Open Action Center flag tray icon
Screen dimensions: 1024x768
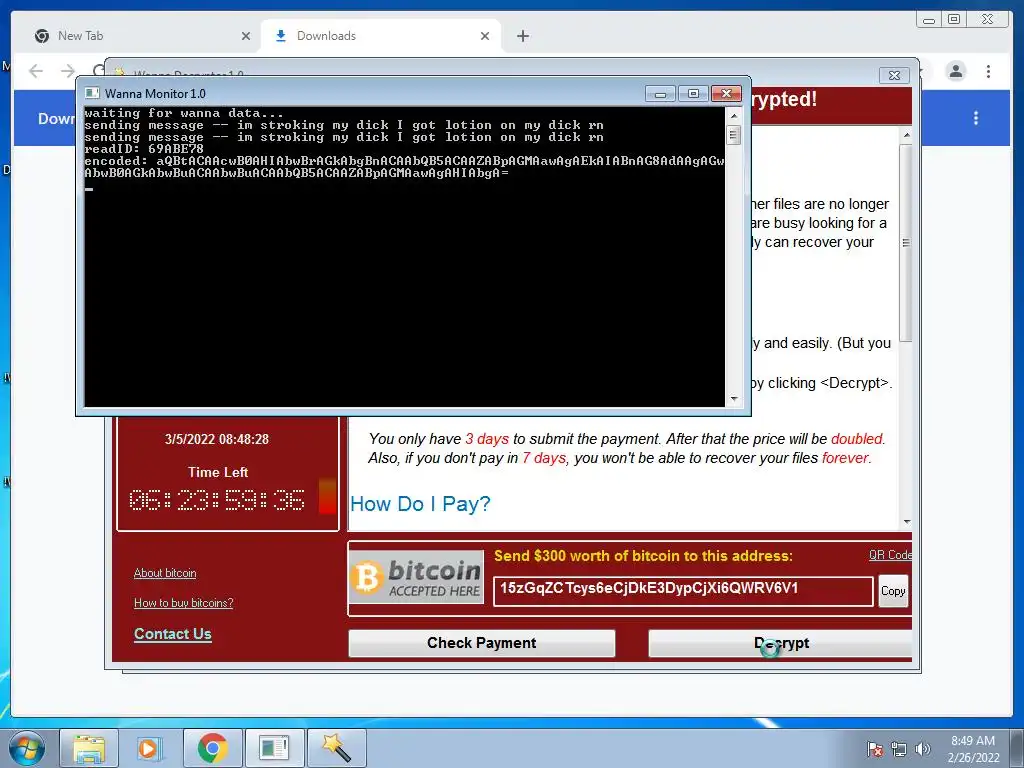[x=874, y=749]
